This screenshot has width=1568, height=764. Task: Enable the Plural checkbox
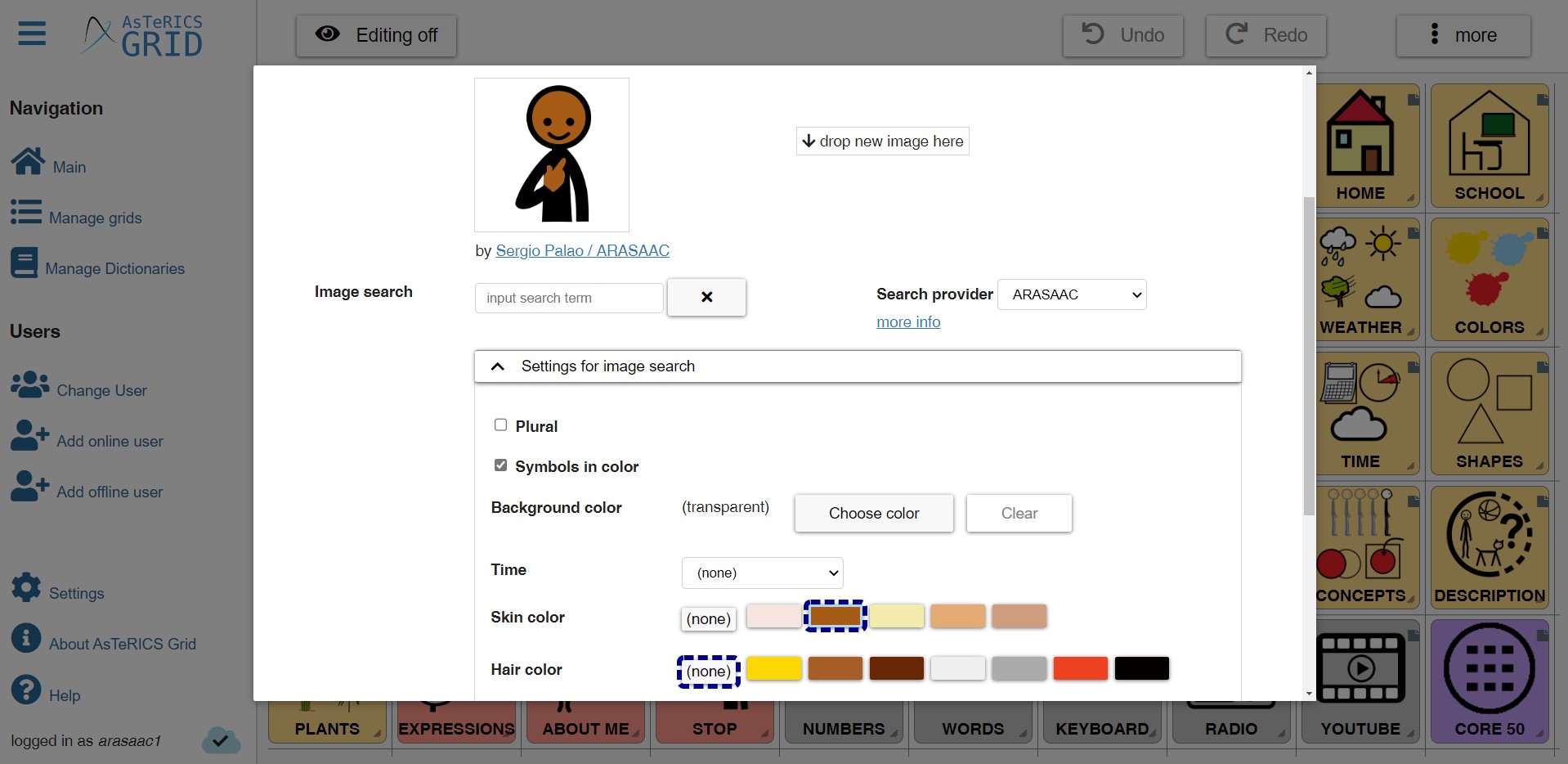click(500, 425)
